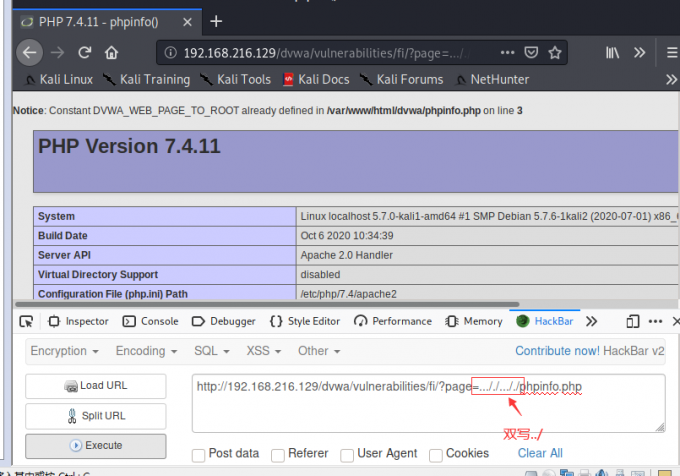Click the browser forward arrow
Viewport: 680px width, 476px height.
tap(57, 53)
